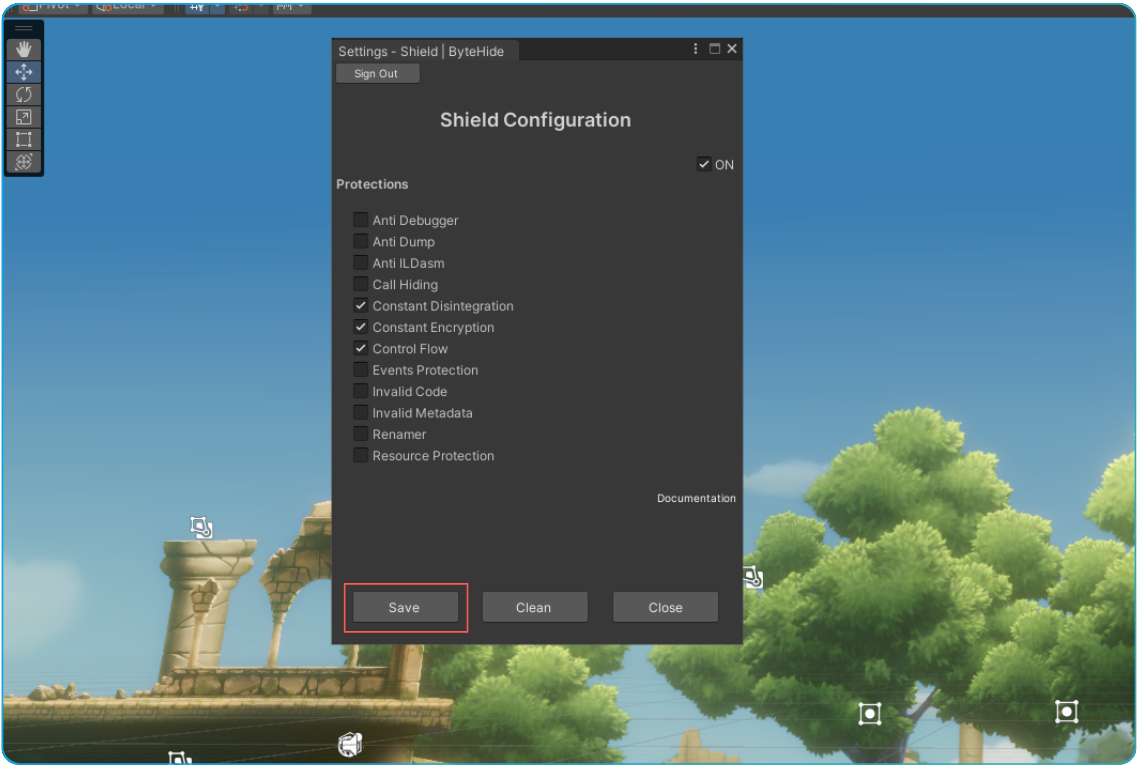Expand the axis constraint dropdown in the toolbar
Image resolution: width=1140 pixels, height=768 pixels.
[x=218, y=8]
